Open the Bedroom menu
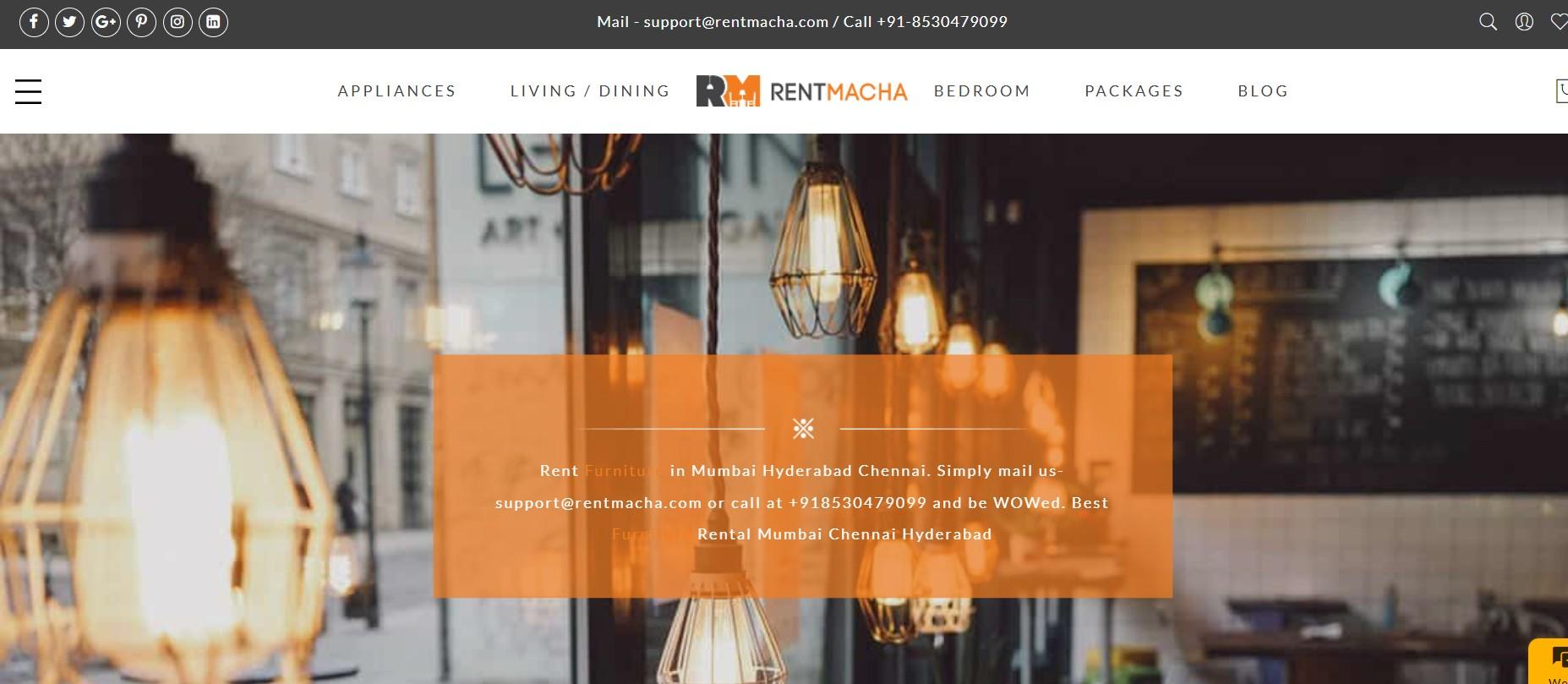Screen dimensions: 1568x684 point(982,91)
